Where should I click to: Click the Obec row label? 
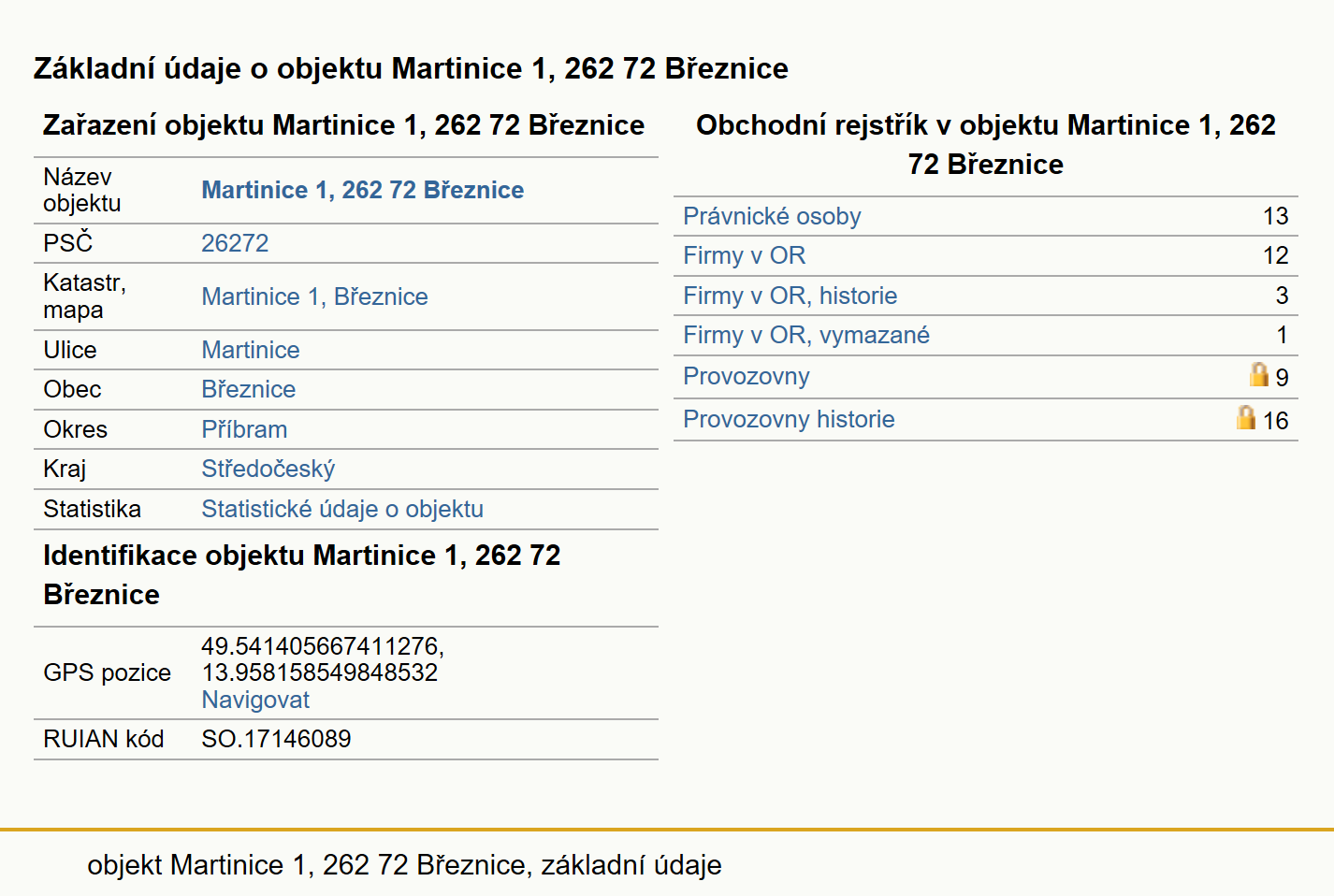72,389
